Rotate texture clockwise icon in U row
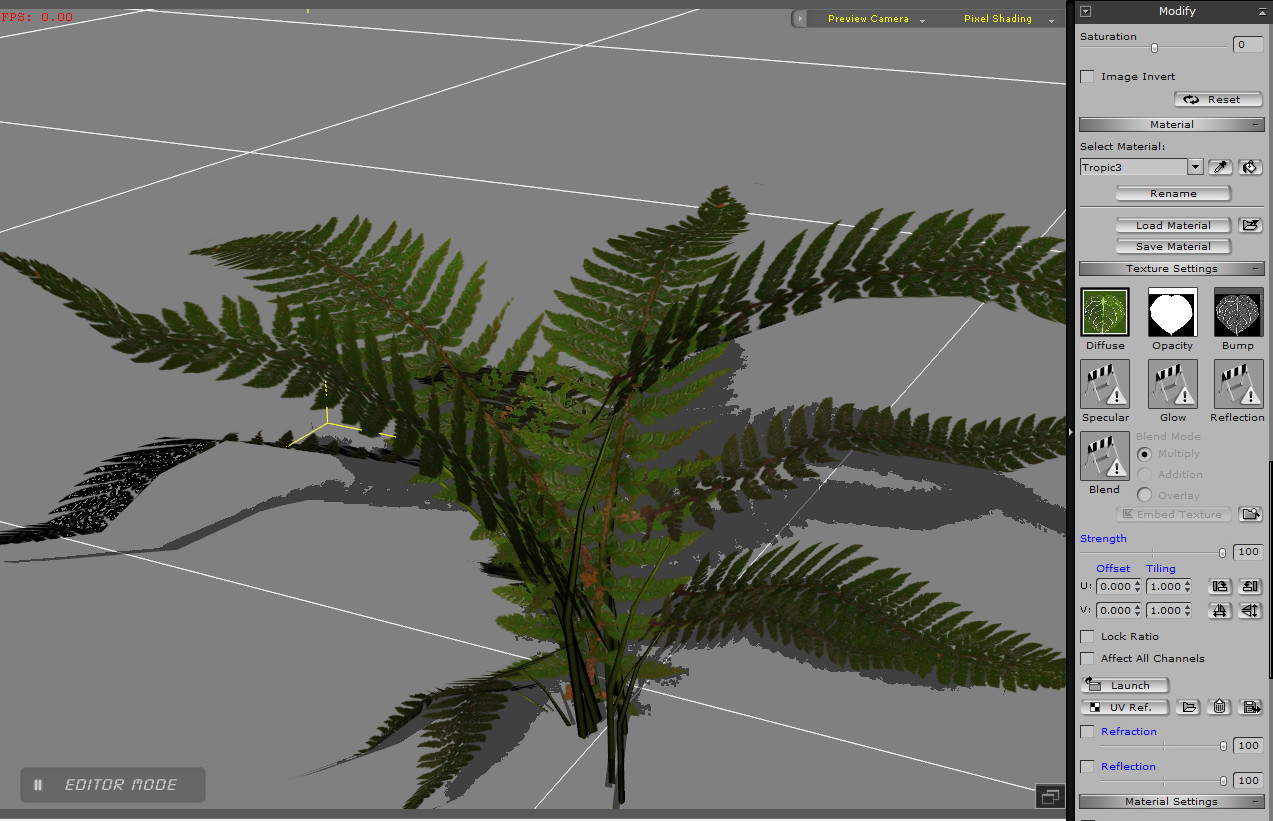The width and height of the screenshot is (1273, 821). pyautogui.click(x=1220, y=586)
